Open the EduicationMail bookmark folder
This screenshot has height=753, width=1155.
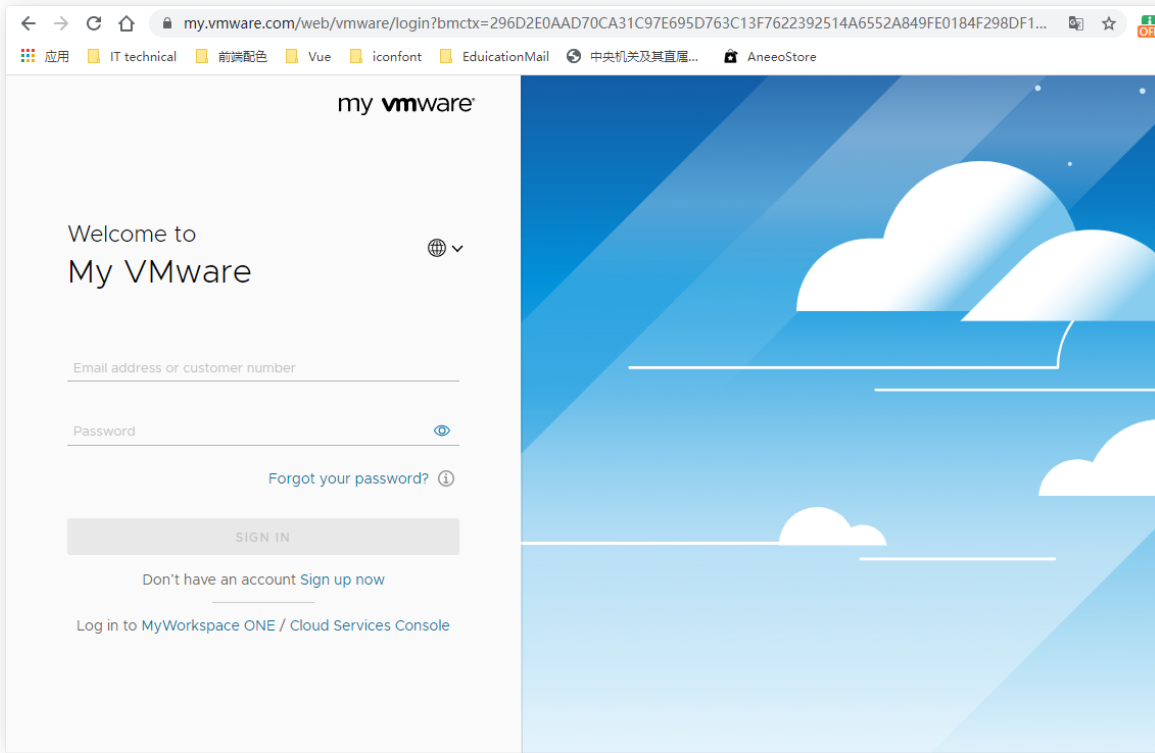tap(494, 56)
